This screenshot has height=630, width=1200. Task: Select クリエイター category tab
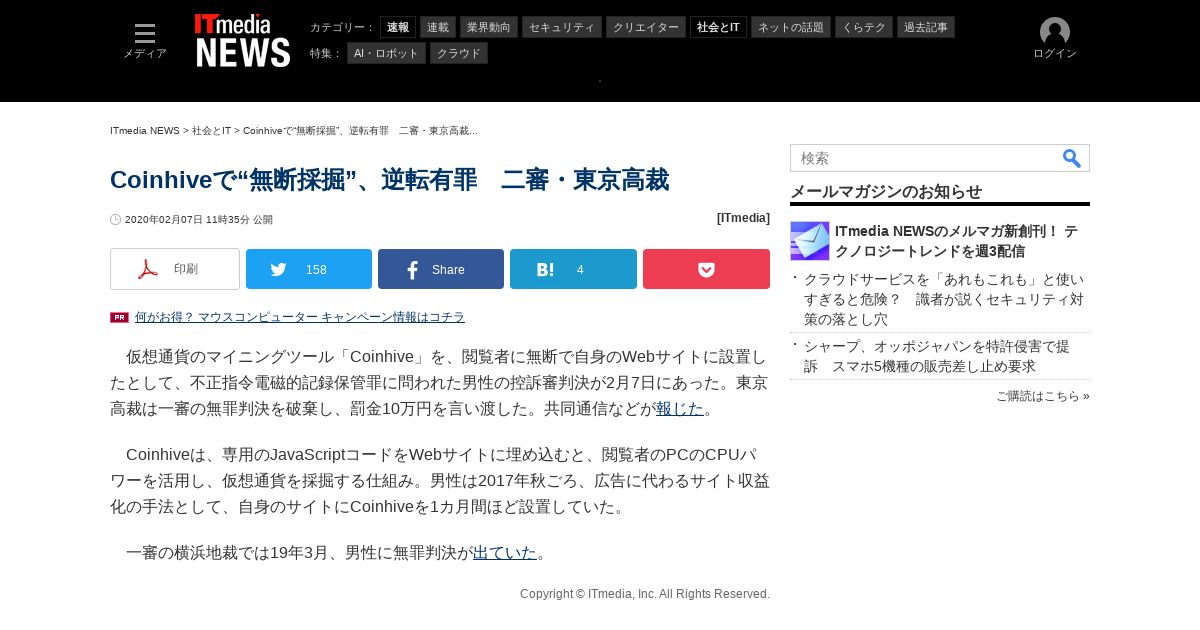click(646, 27)
